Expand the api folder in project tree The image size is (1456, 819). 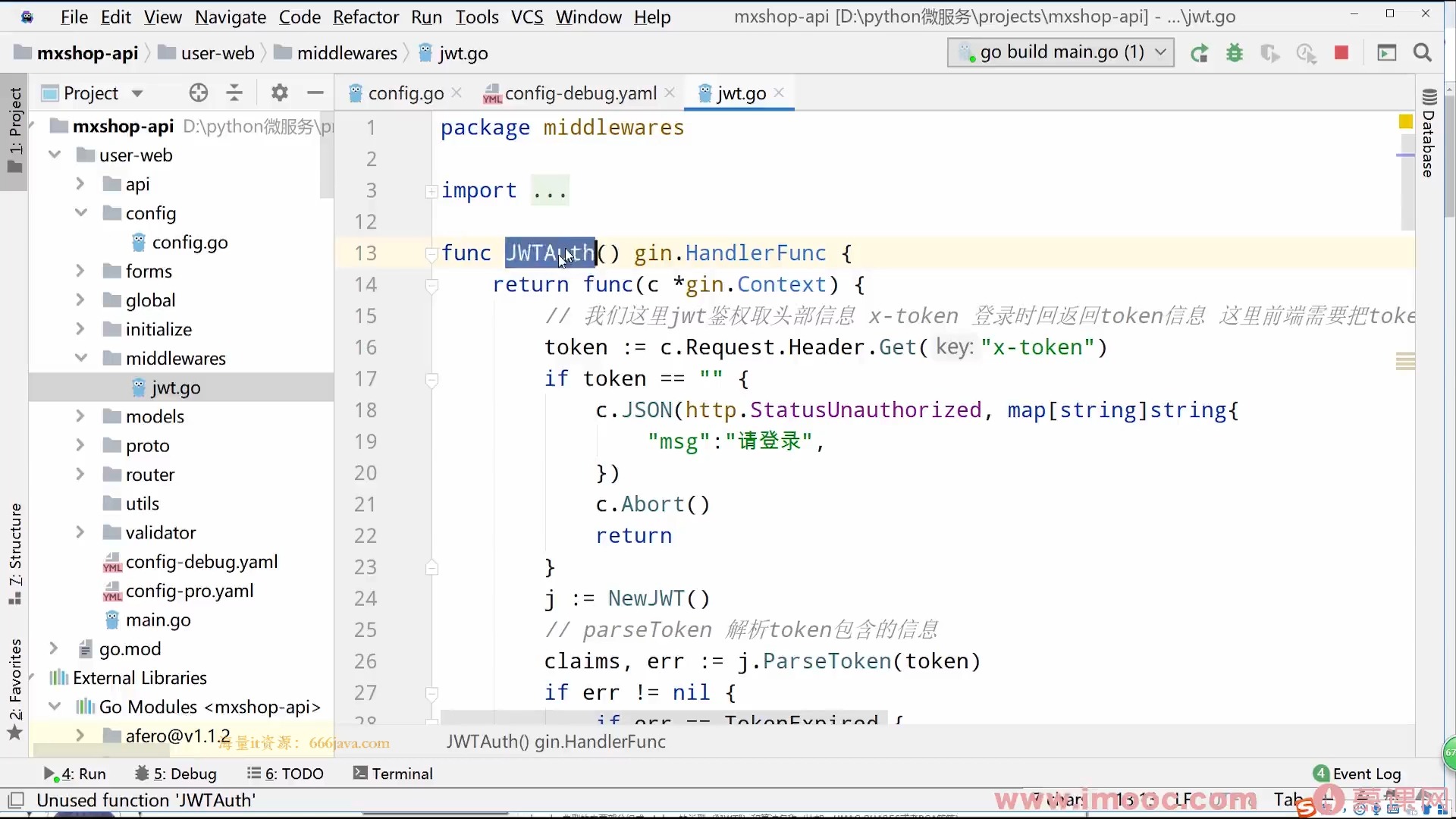coord(80,184)
